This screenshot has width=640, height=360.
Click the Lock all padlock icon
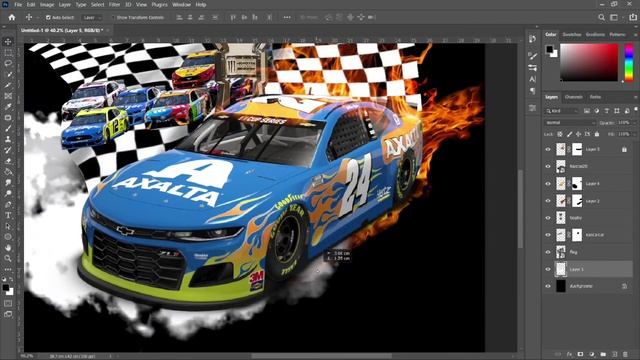coord(597,134)
